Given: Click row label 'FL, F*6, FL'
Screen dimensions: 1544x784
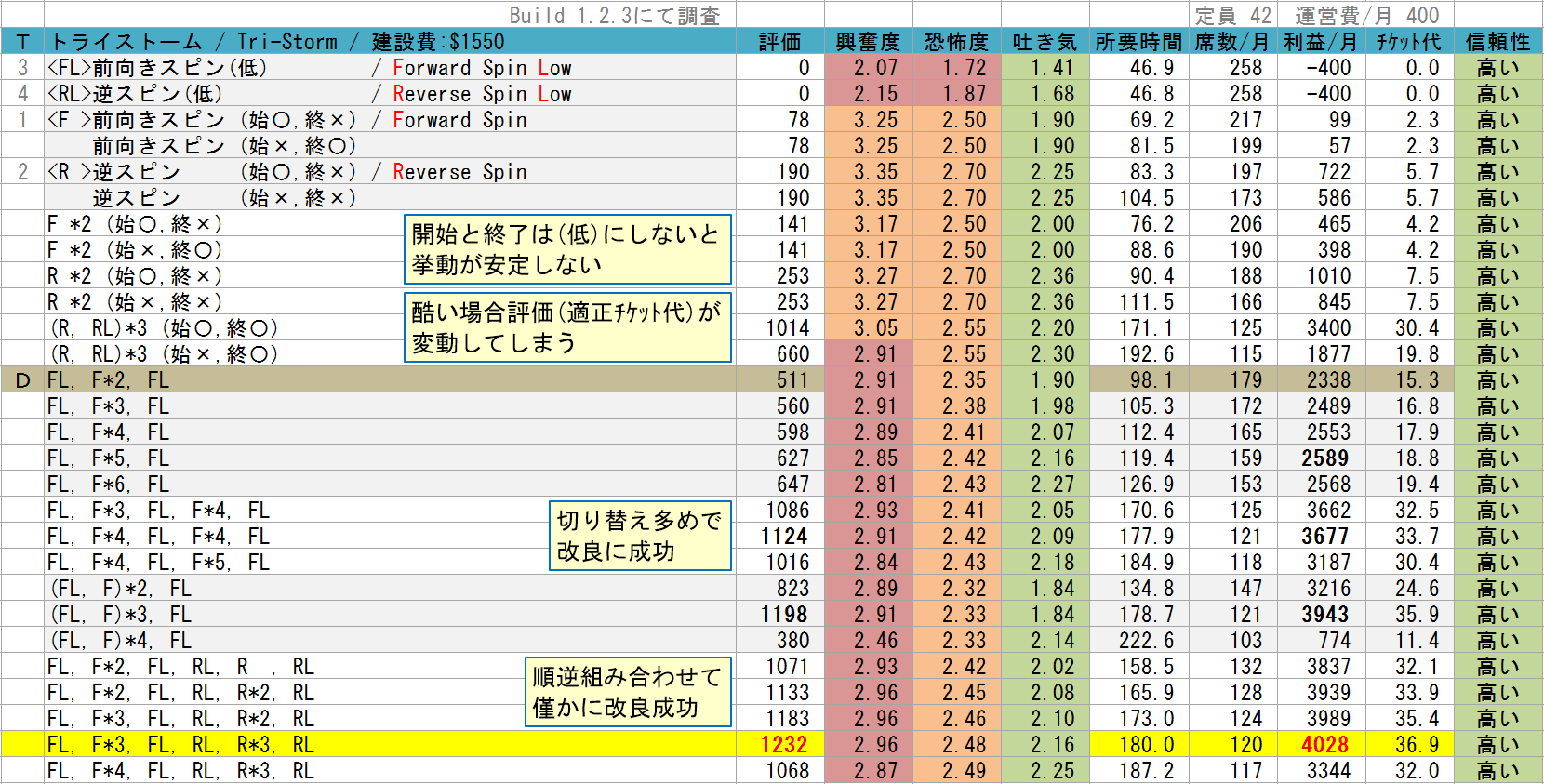Looking at the screenshot, I should tap(109, 485).
